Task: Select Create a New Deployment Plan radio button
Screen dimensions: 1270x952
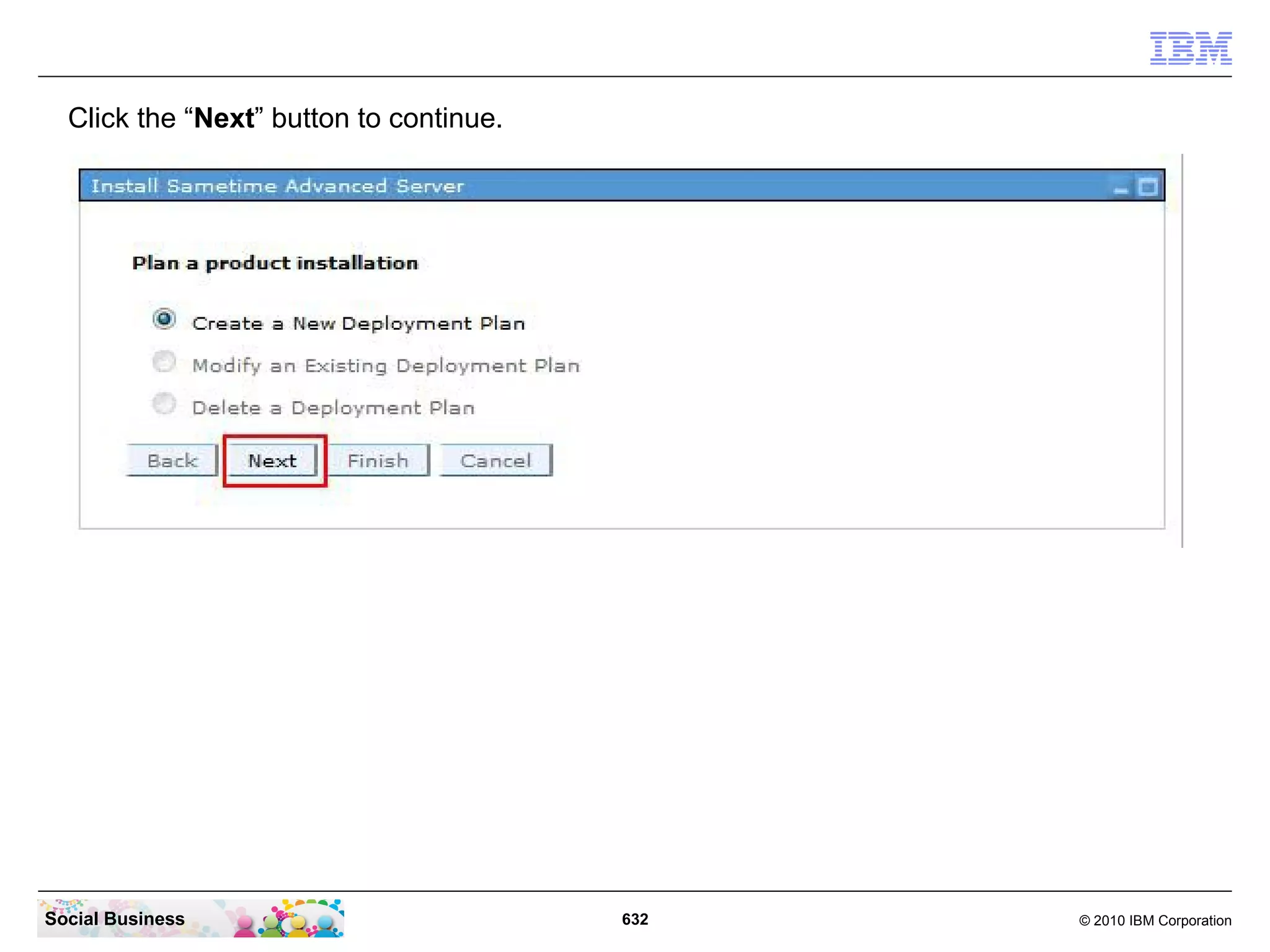Action: [164, 319]
